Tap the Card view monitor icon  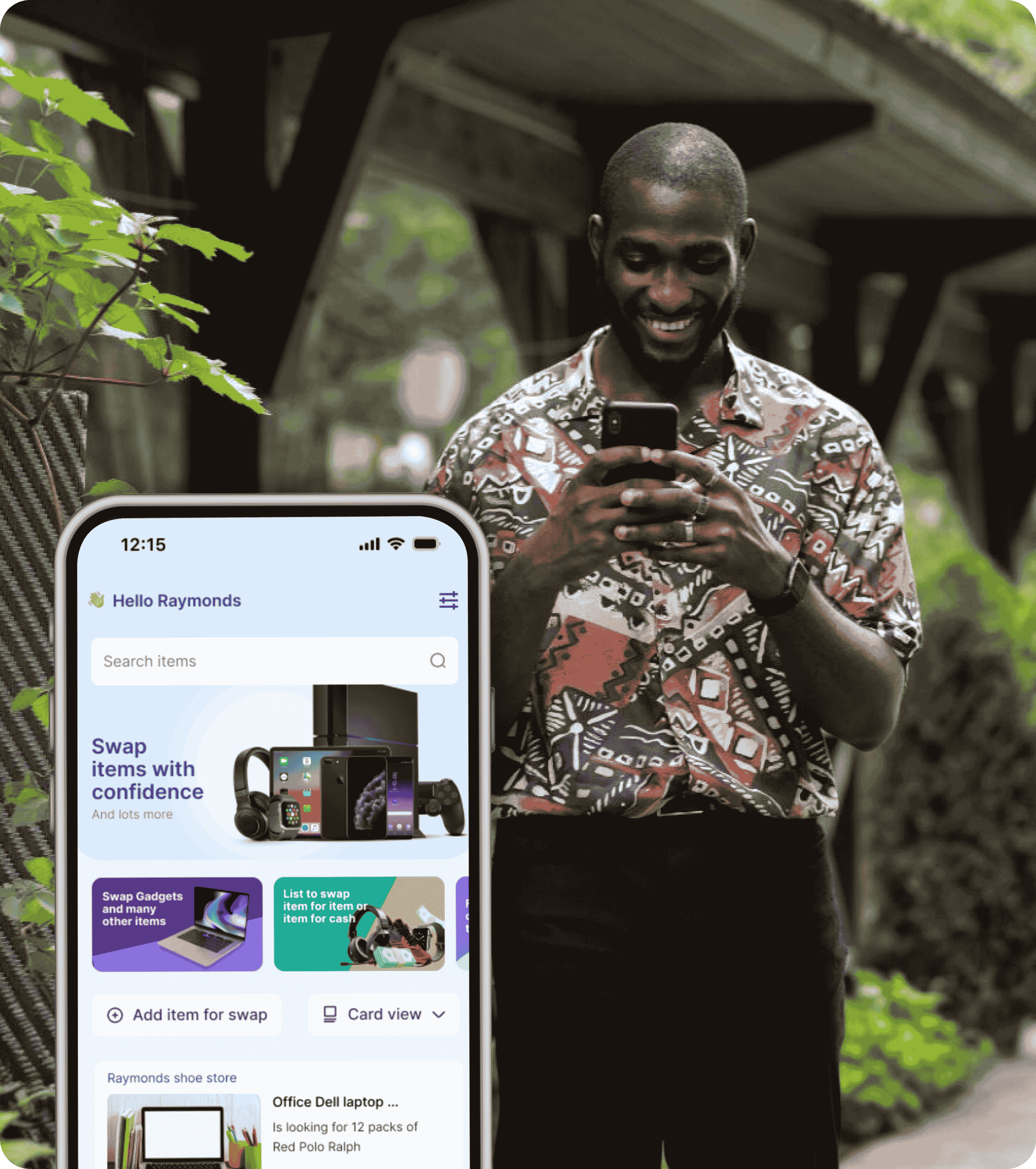322,1013
